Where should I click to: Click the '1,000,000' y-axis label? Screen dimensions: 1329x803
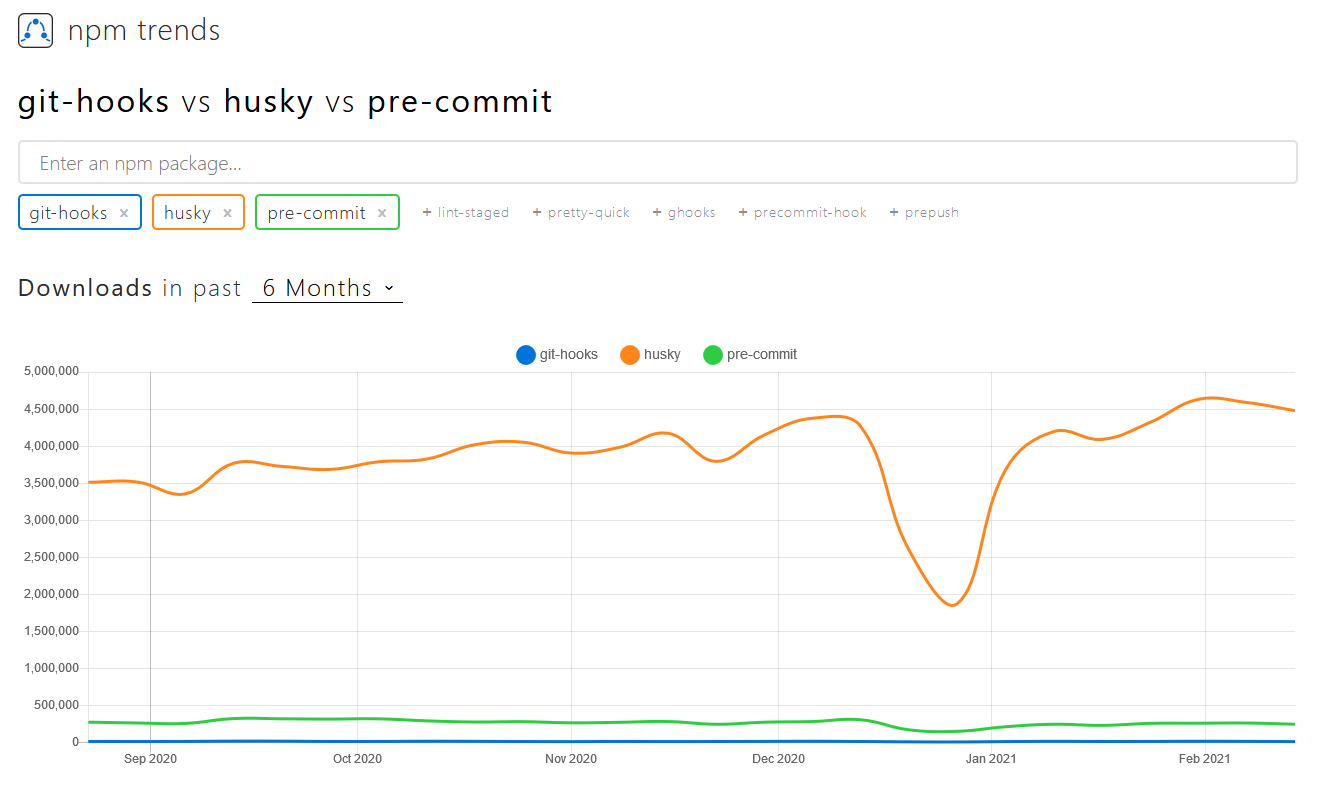pyautogui.click(x=51, y=668)
